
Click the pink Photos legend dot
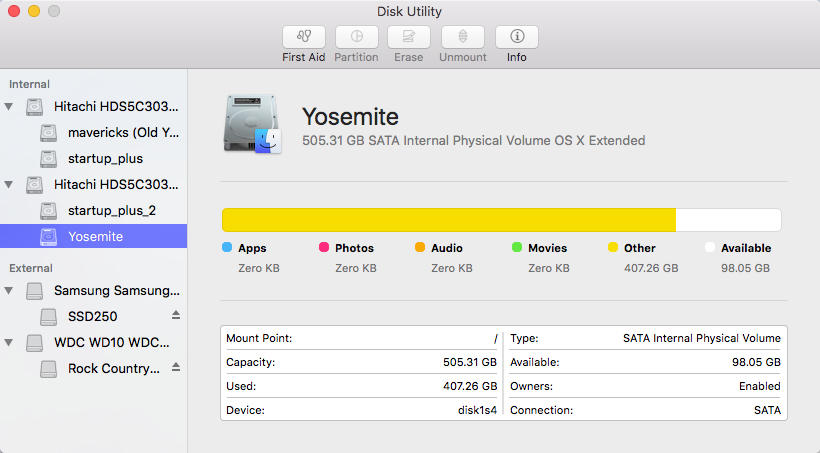(x=324, y=247)
